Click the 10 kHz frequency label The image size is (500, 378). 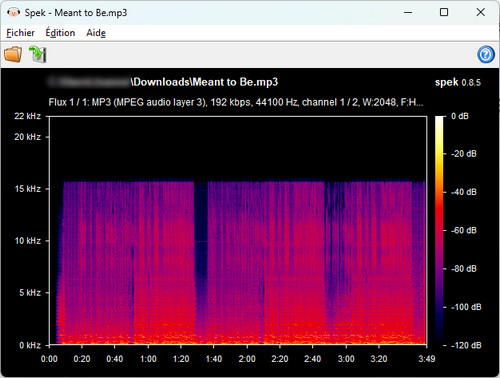27,241
